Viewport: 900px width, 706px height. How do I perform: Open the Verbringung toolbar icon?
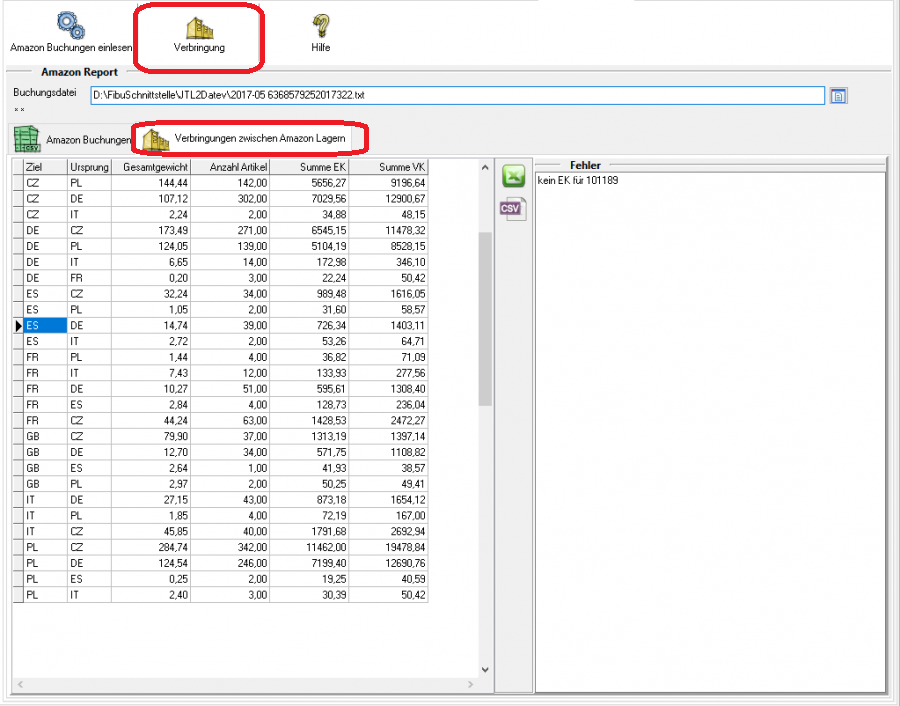(x=199, y=28)
